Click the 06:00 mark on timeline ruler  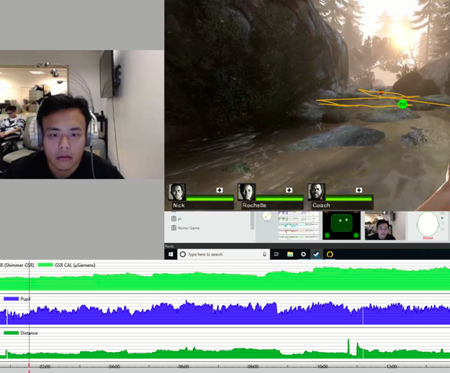pos(184,367)
